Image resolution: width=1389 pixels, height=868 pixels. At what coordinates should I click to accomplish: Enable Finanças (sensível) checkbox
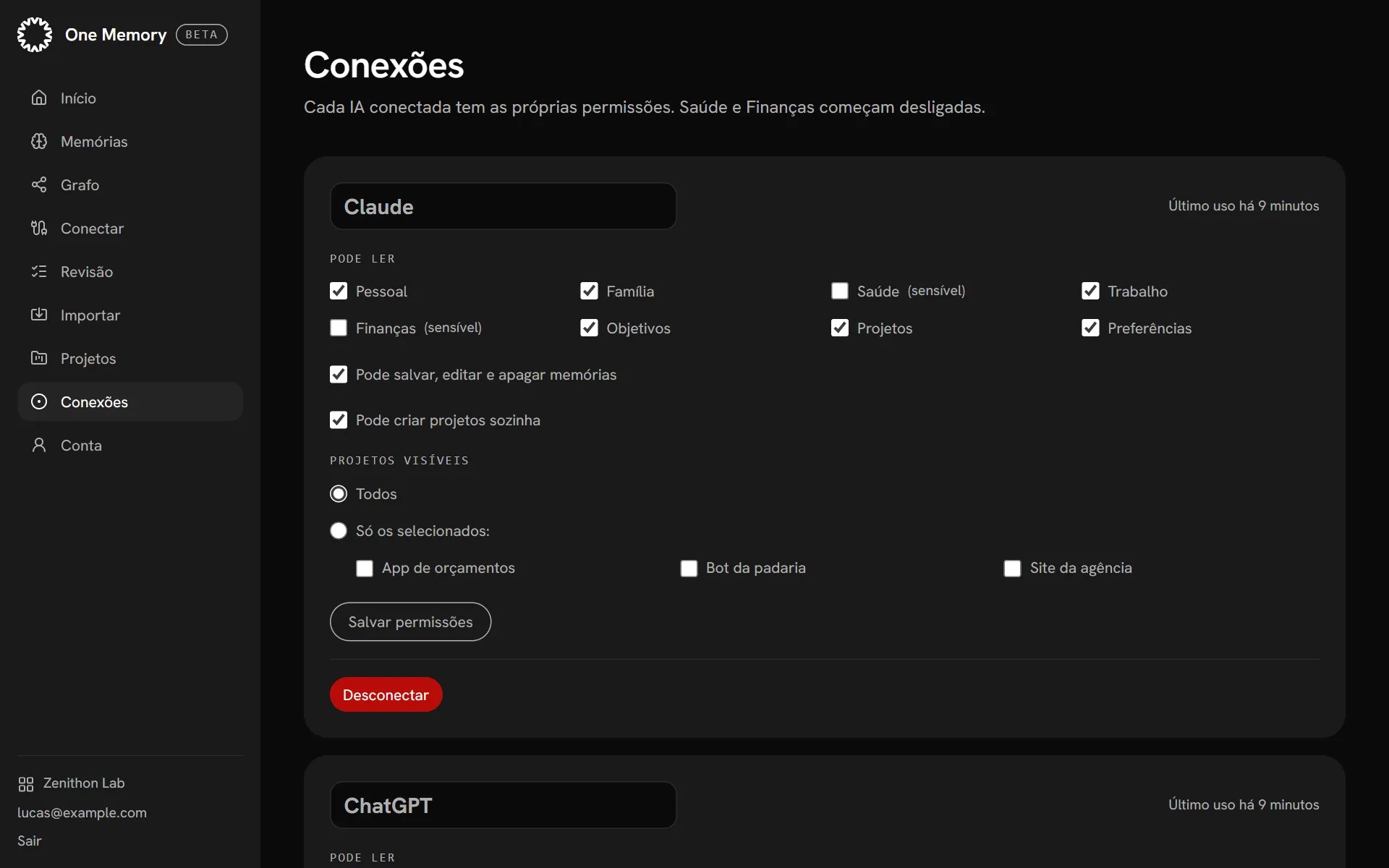tap(339, 328)
